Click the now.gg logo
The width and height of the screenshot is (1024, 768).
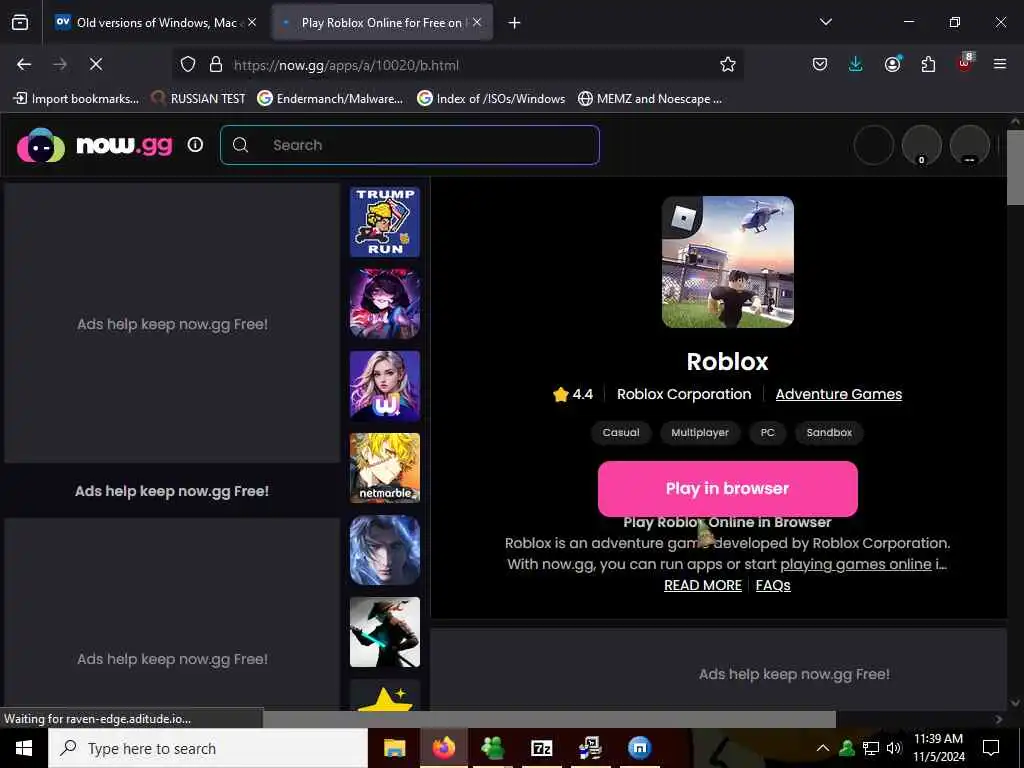95,144
